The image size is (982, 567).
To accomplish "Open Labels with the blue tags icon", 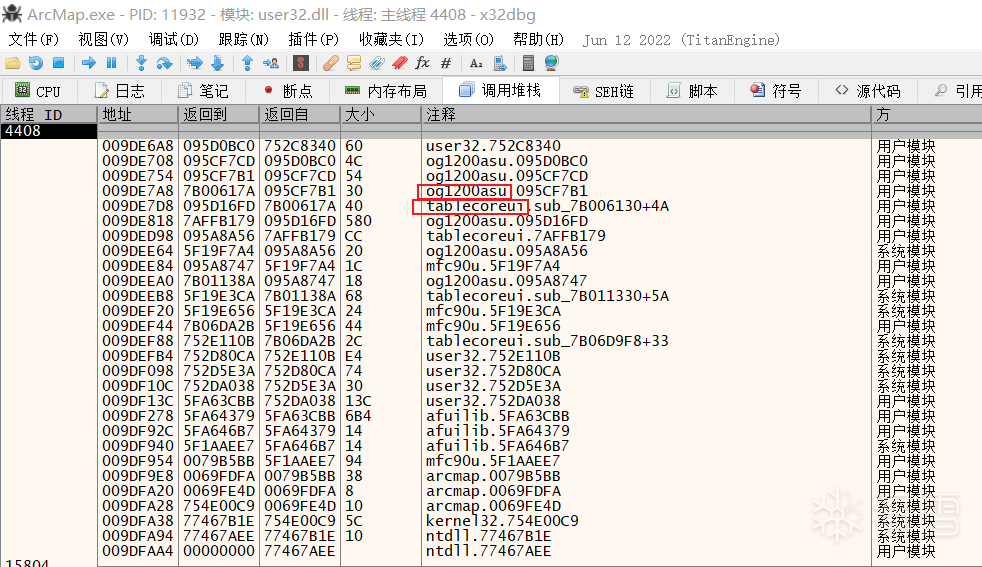I will pos(376,63).
